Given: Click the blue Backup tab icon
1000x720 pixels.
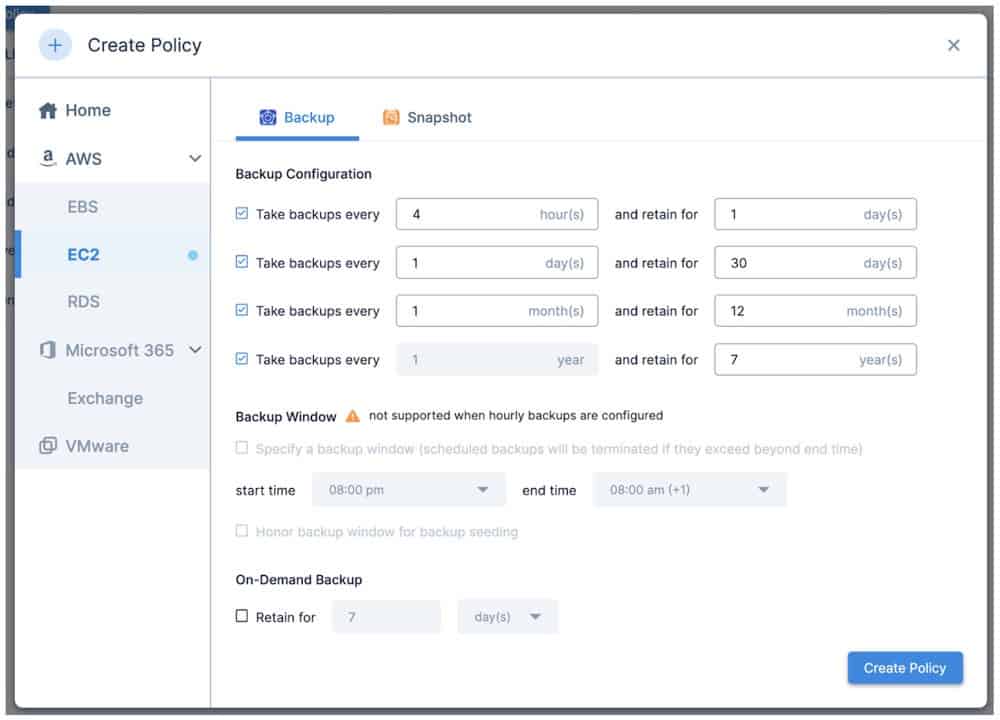Looking at the screenshot, I should tap(268, 118).
